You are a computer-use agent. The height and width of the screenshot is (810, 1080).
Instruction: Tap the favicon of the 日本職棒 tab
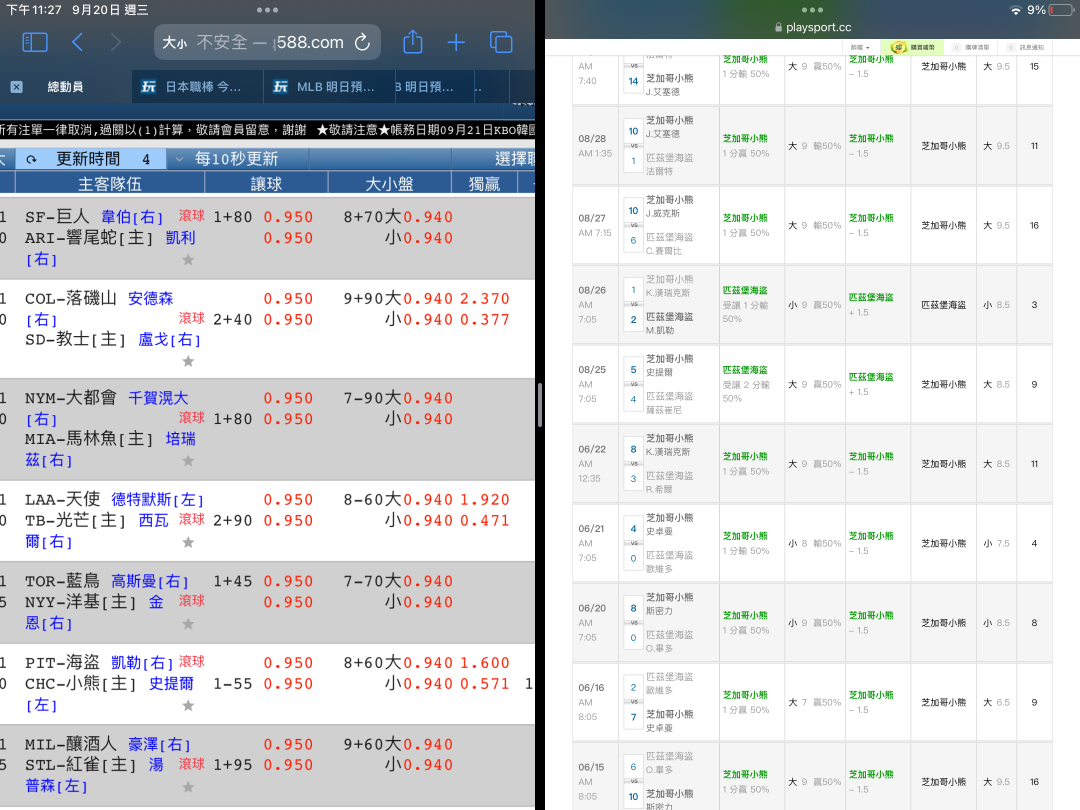pos(148,87)
